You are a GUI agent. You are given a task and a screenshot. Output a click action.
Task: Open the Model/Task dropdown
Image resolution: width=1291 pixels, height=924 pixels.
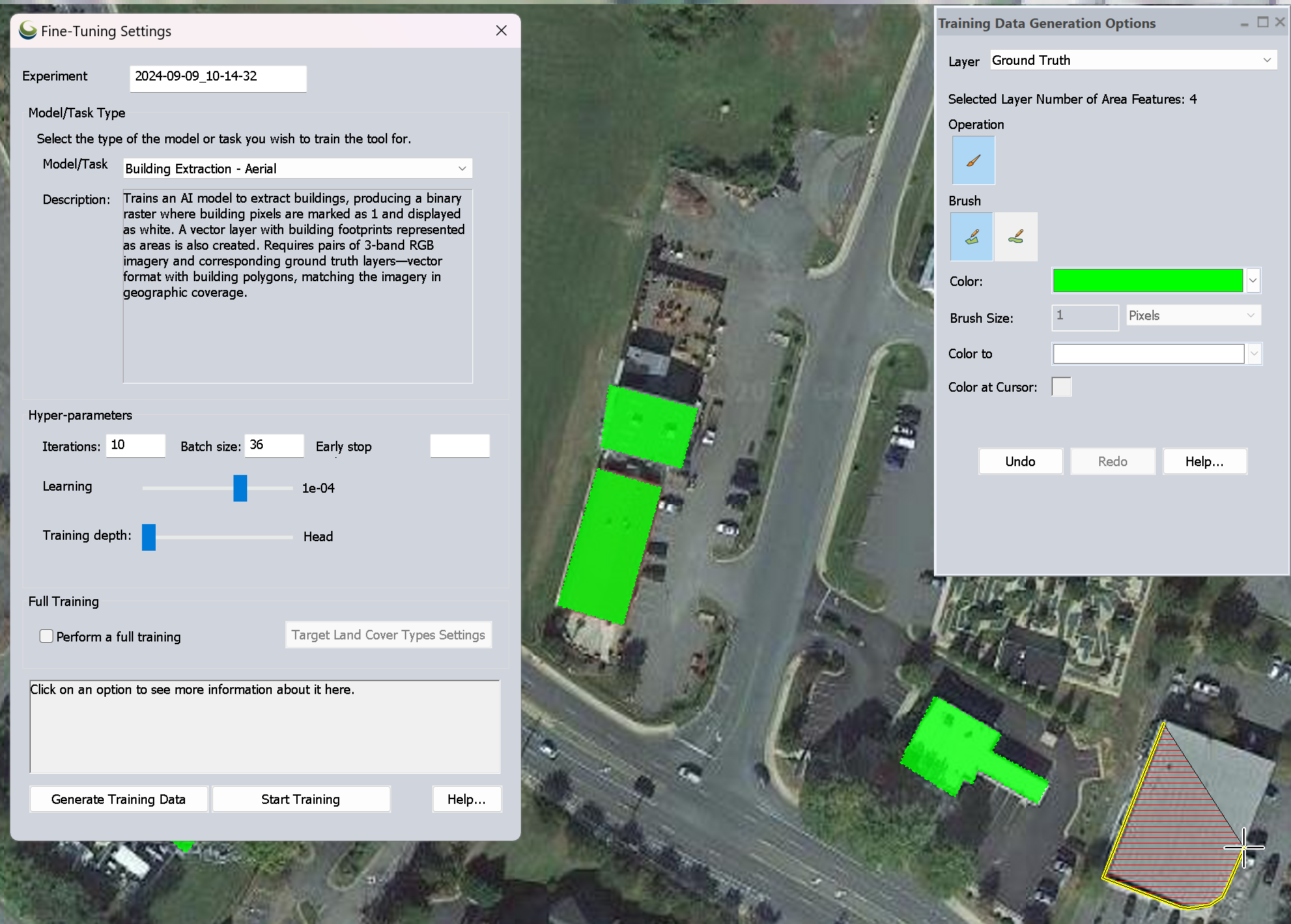(x=298, y=169)
